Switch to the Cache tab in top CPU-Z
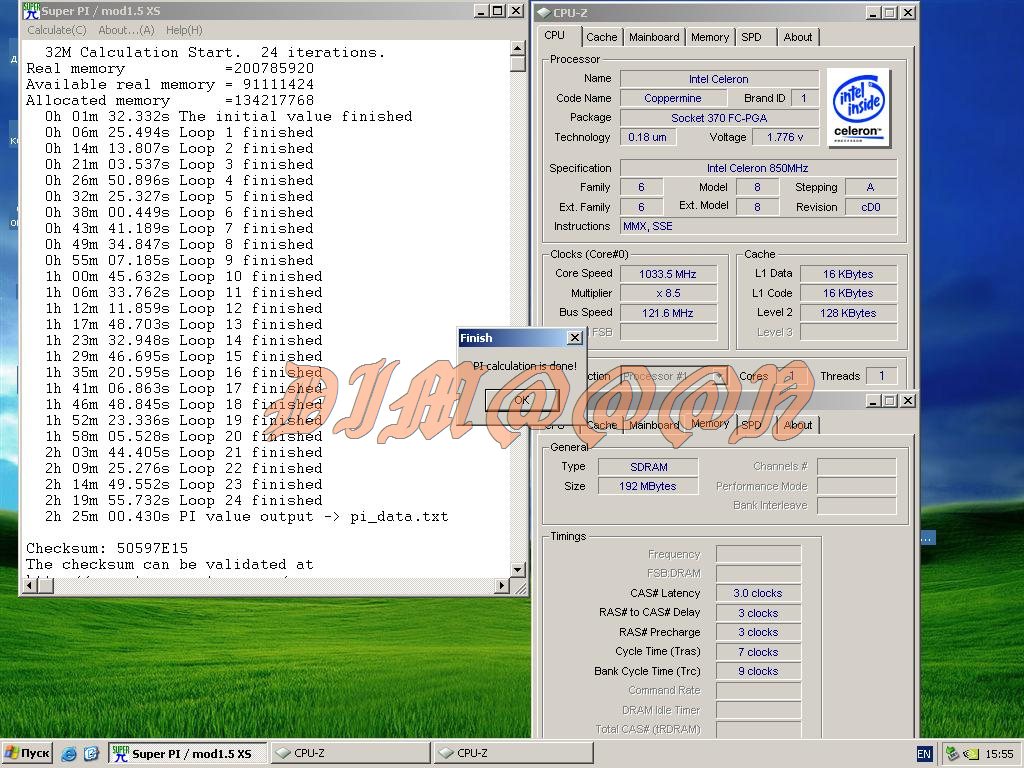The width and height of the screenshot is (1024, 768). click(601, 37)
